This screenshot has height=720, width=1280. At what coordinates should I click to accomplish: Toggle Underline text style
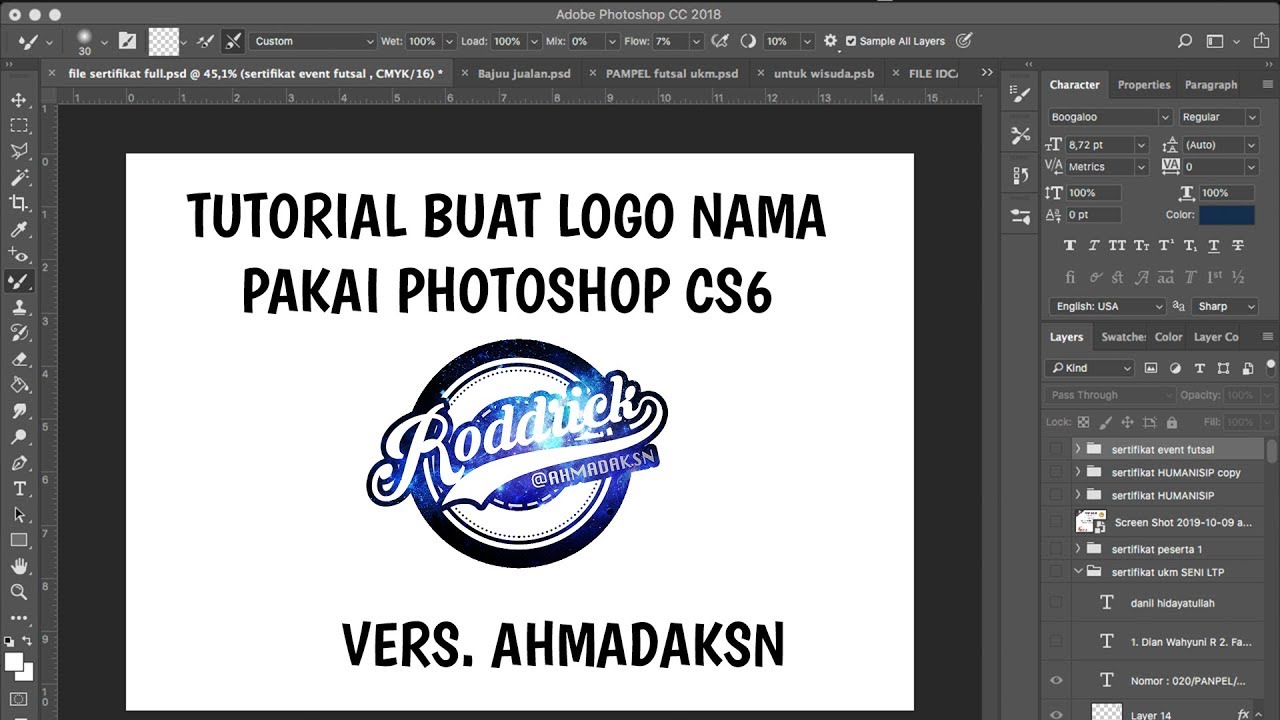1214,246
